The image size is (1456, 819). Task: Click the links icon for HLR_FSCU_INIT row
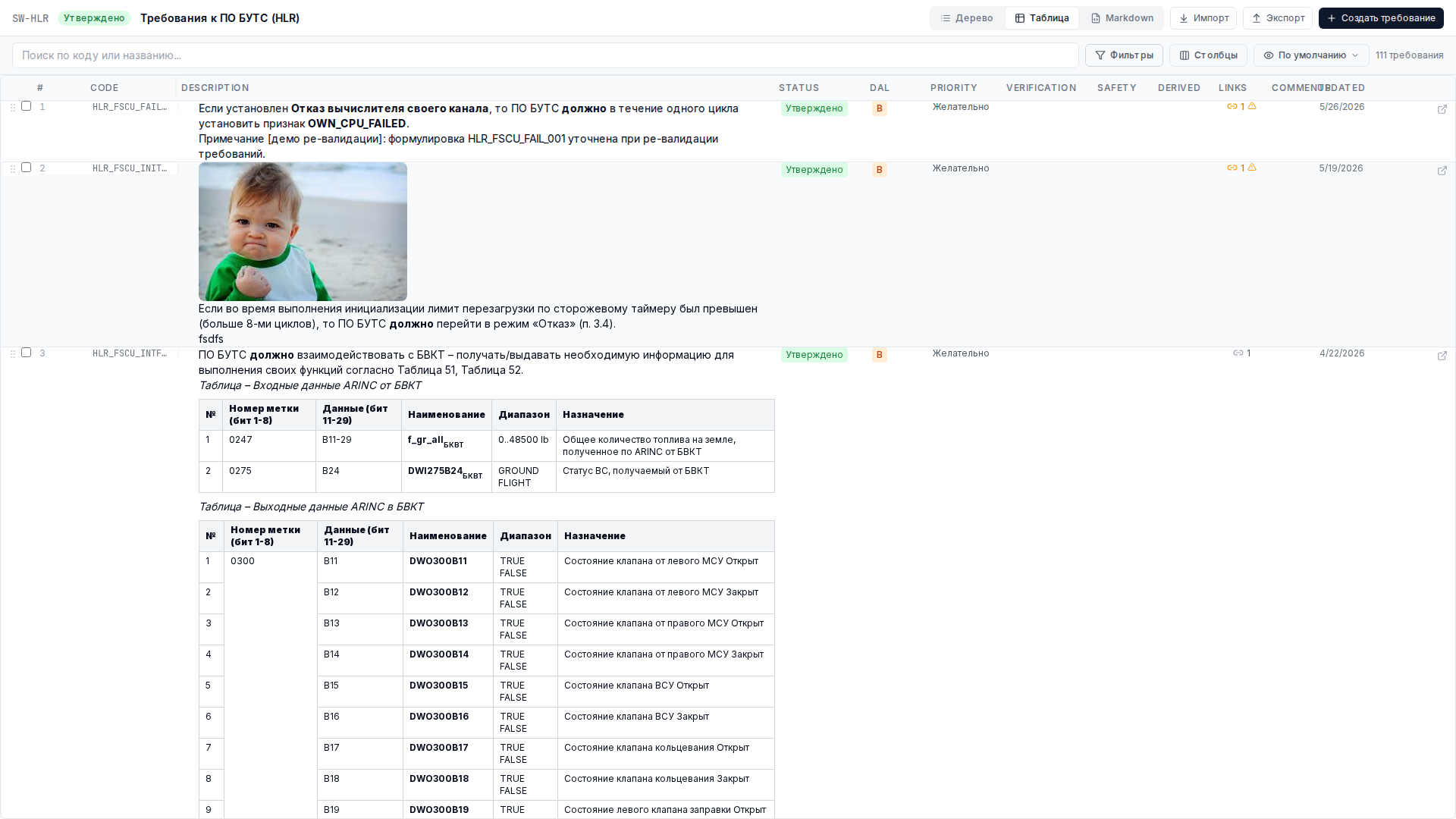[x=1232, y=168]
